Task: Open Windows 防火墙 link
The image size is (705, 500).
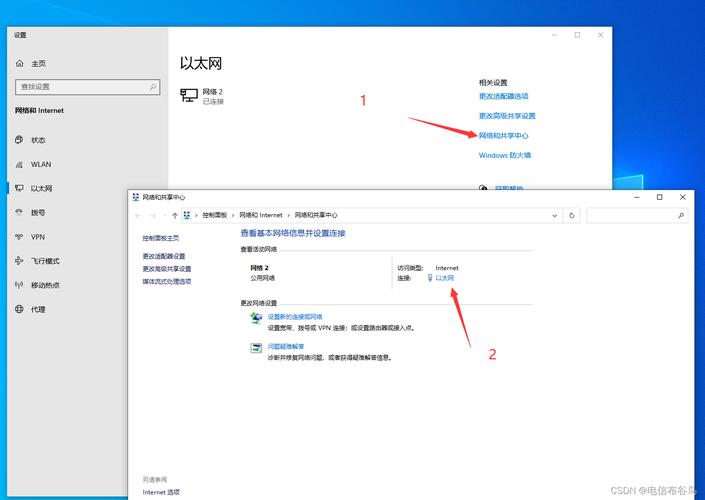Action: tap(504, 155)
